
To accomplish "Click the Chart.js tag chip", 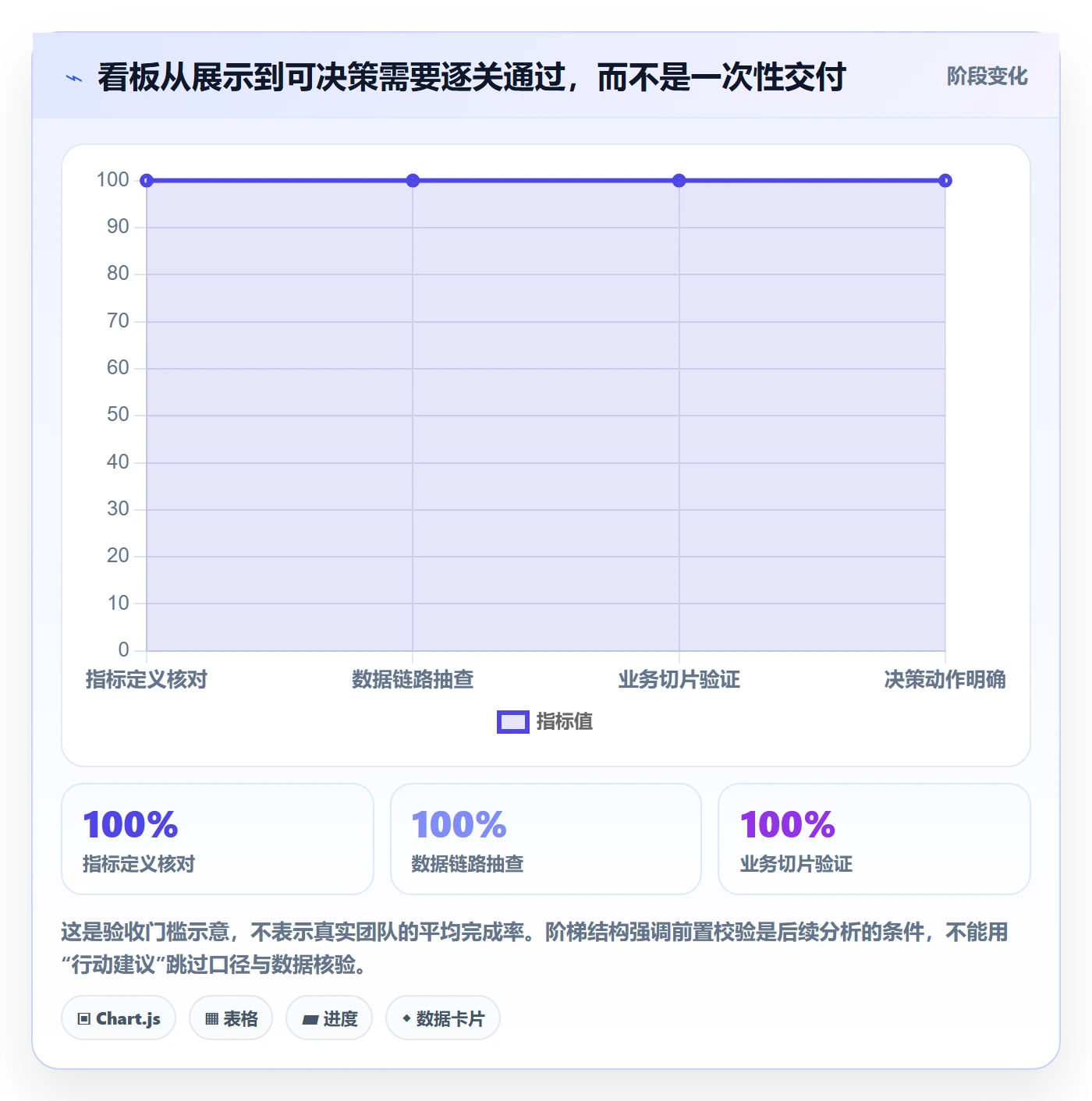I will (119, 1018).
